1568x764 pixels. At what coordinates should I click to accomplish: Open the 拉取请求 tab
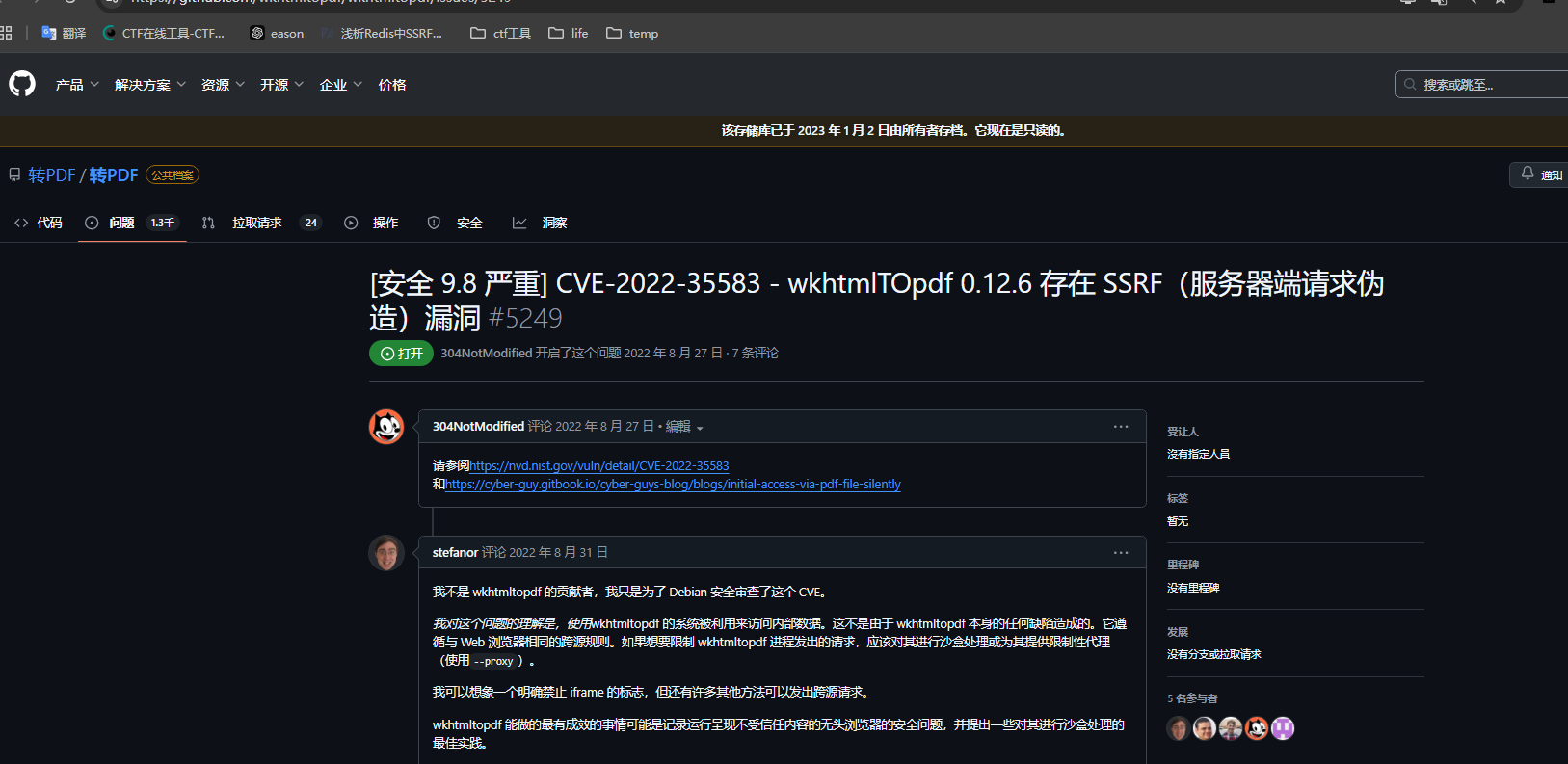pyautogui.click(x=261, y=223)
